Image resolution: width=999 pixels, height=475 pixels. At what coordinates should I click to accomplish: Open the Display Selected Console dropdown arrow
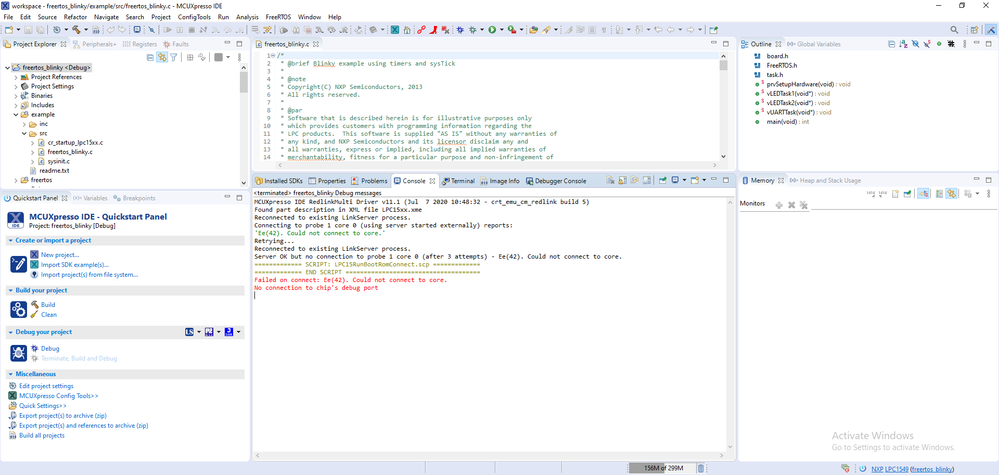coord(684,180)
